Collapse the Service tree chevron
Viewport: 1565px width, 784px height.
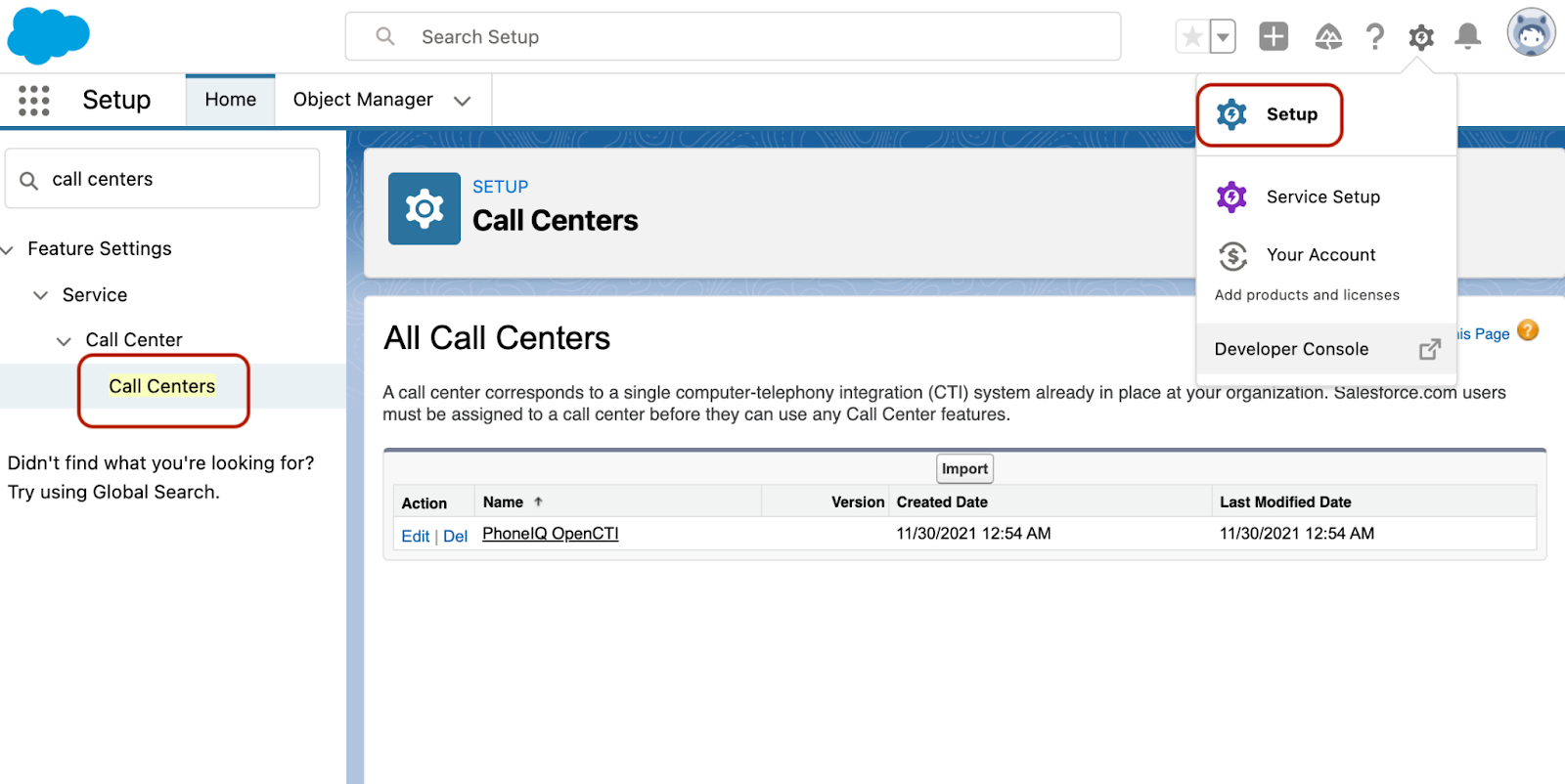pyautogui.click(x=40, y=295)
